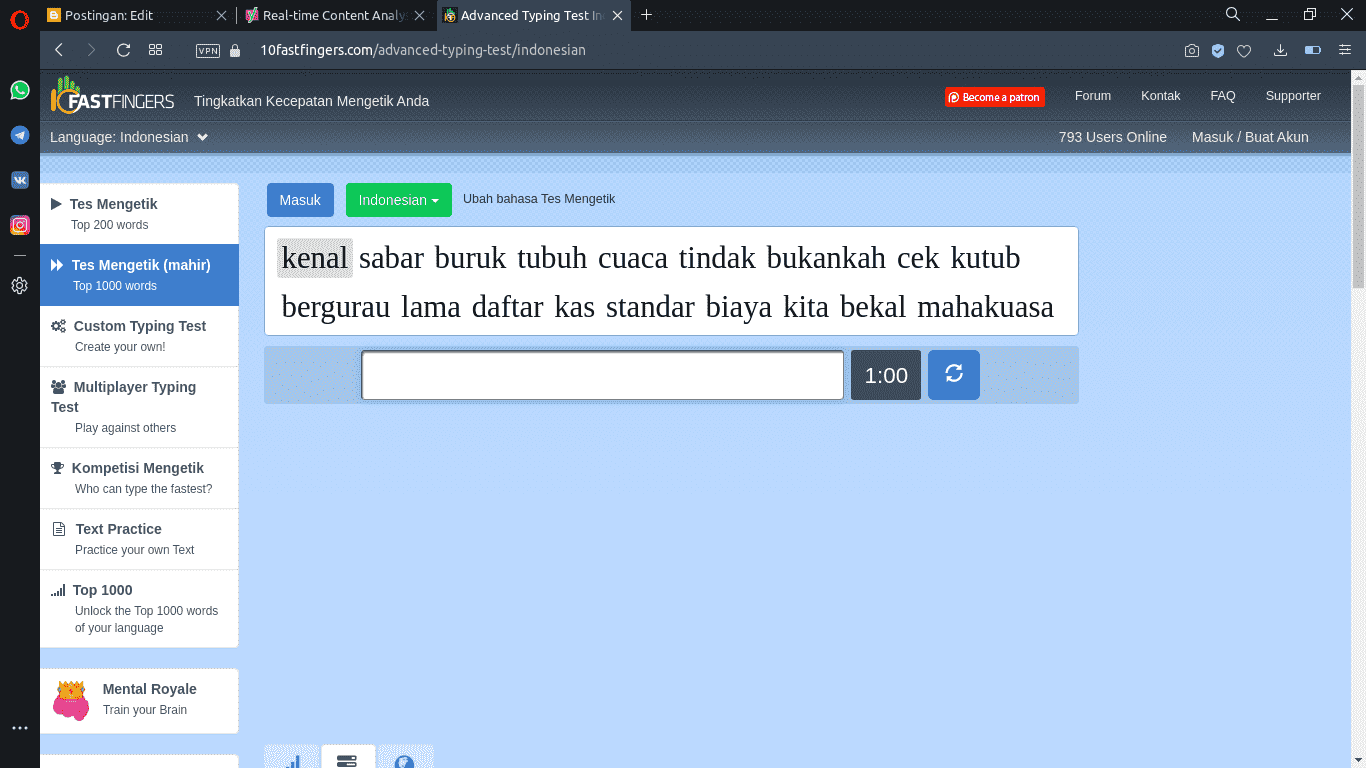Click the Masuk button above the test
This screenshot has height=768, width=1366.
[300, 200]
